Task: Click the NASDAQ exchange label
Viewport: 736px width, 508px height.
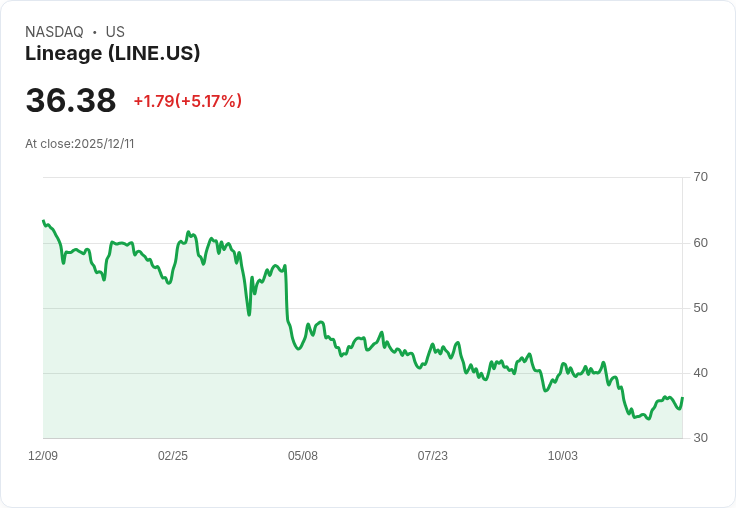Action: pos(54,32)
